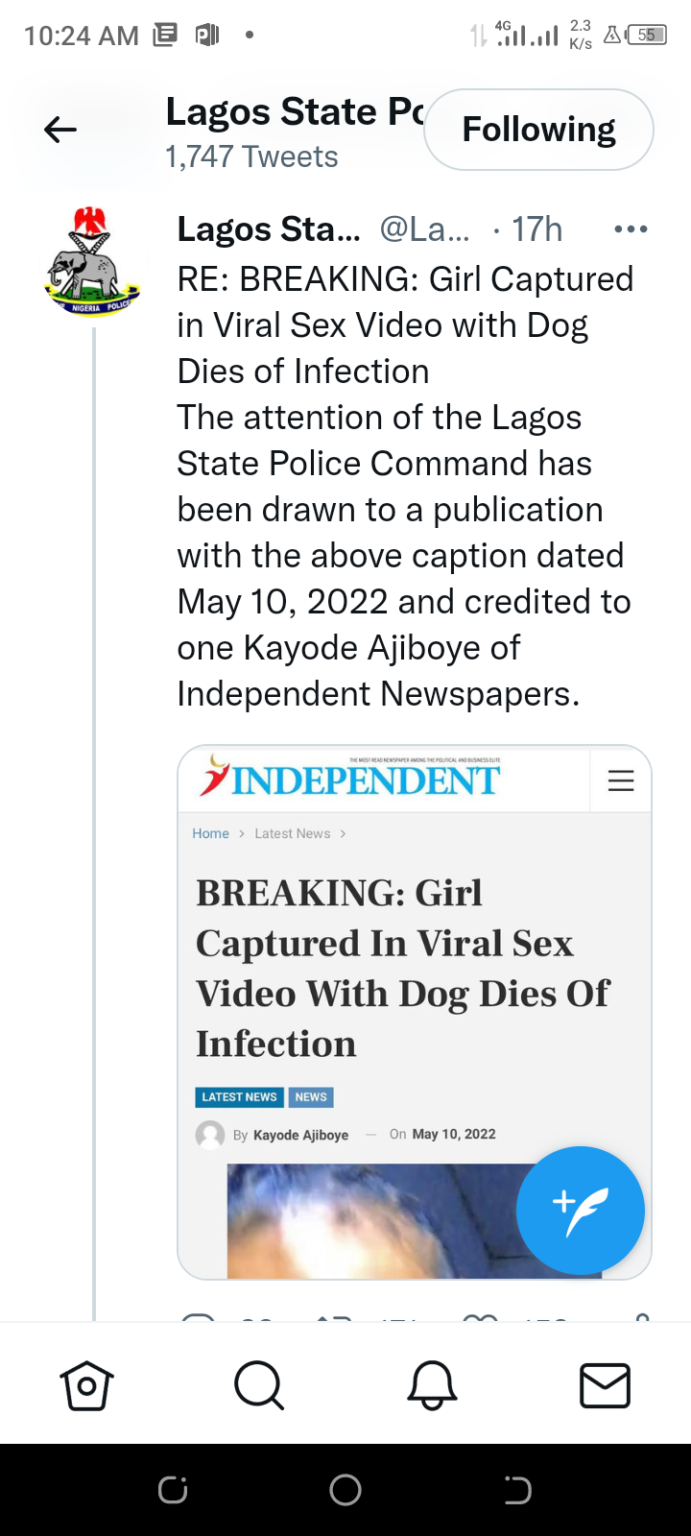Open the Notifications bell tab

click(x=432, y=1386)
